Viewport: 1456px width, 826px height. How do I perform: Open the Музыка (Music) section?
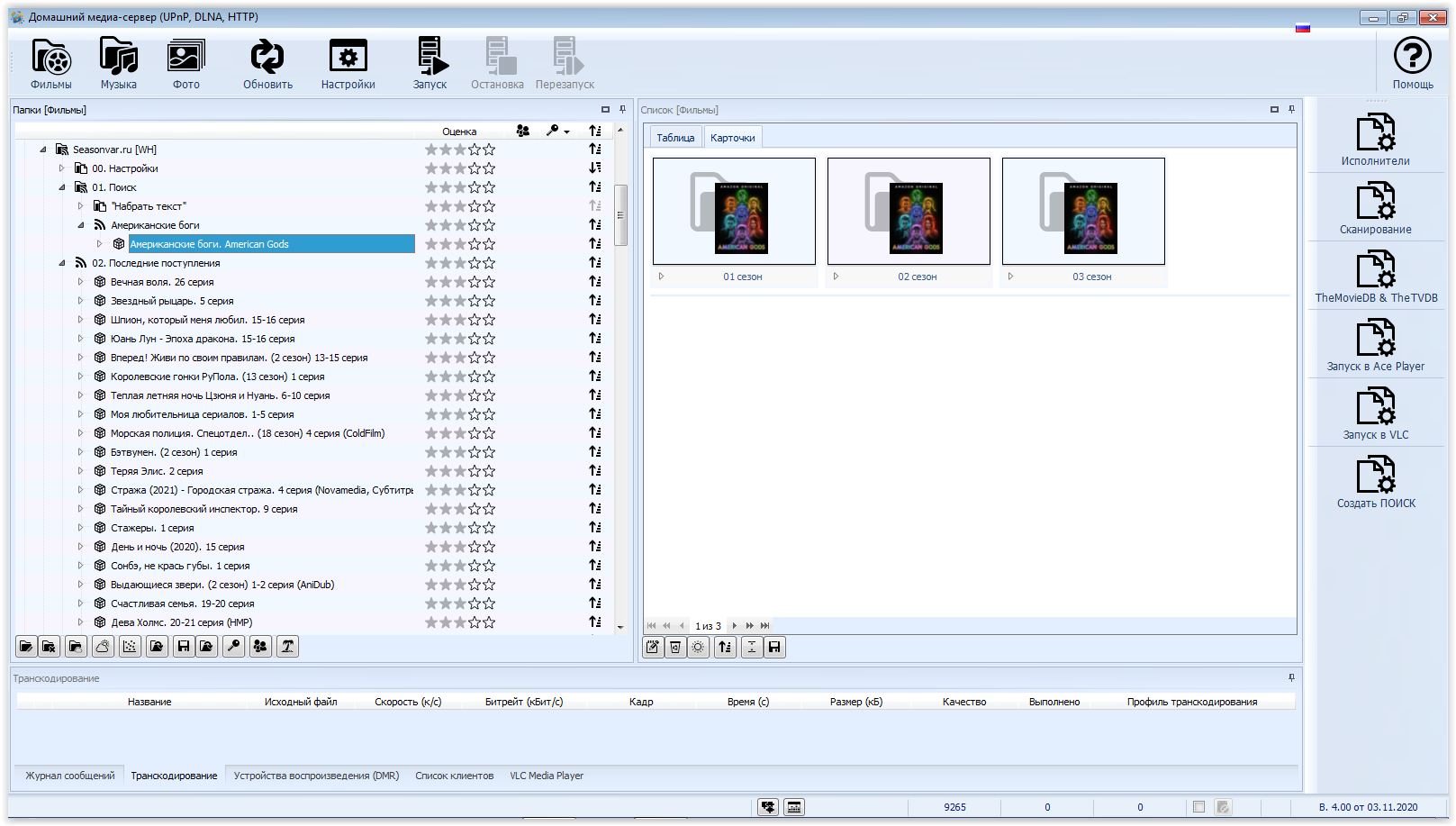[x=118, y=63]
